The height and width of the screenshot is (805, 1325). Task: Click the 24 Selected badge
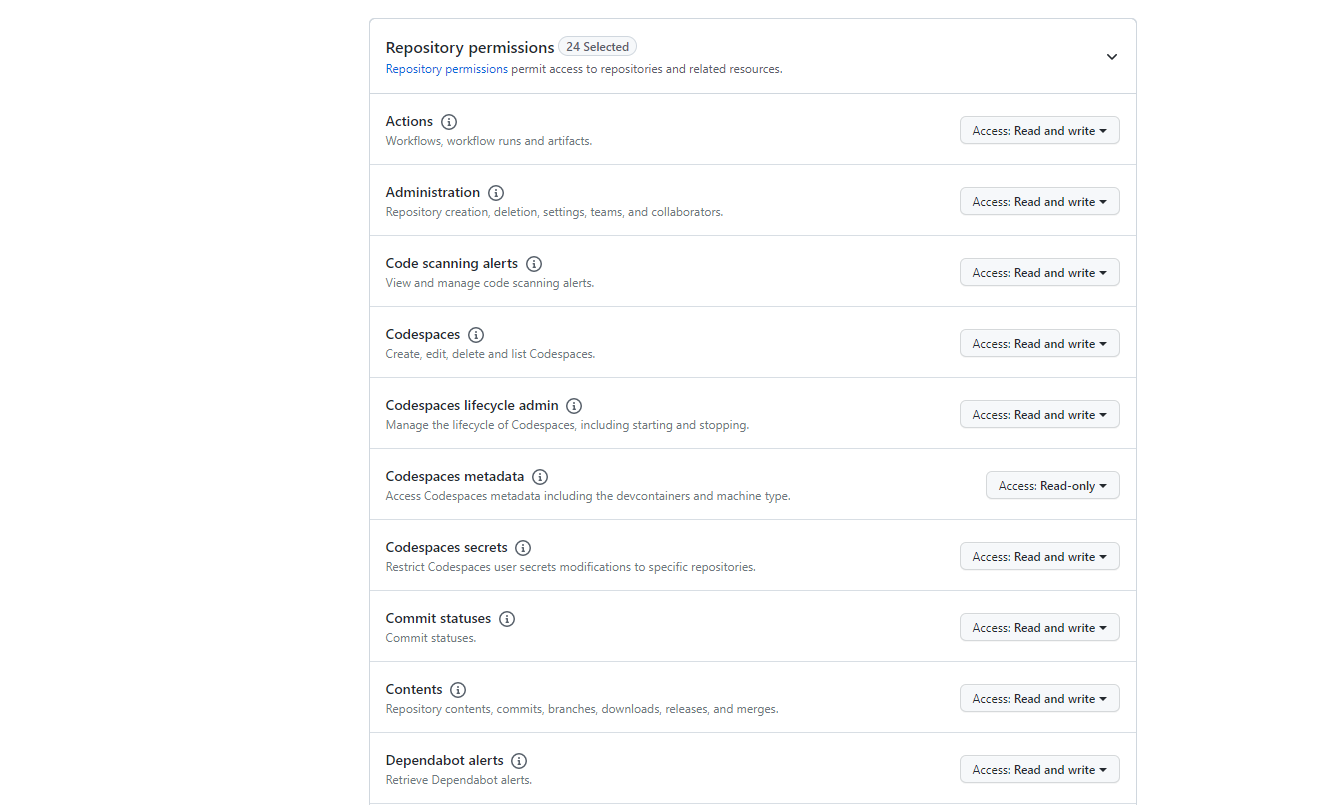(598, 47)
